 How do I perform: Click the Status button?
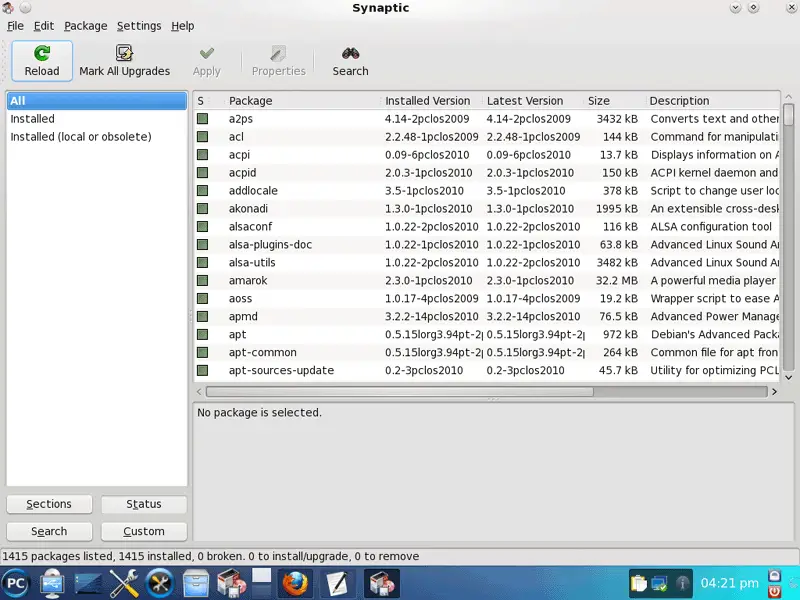tap(144, 504)
